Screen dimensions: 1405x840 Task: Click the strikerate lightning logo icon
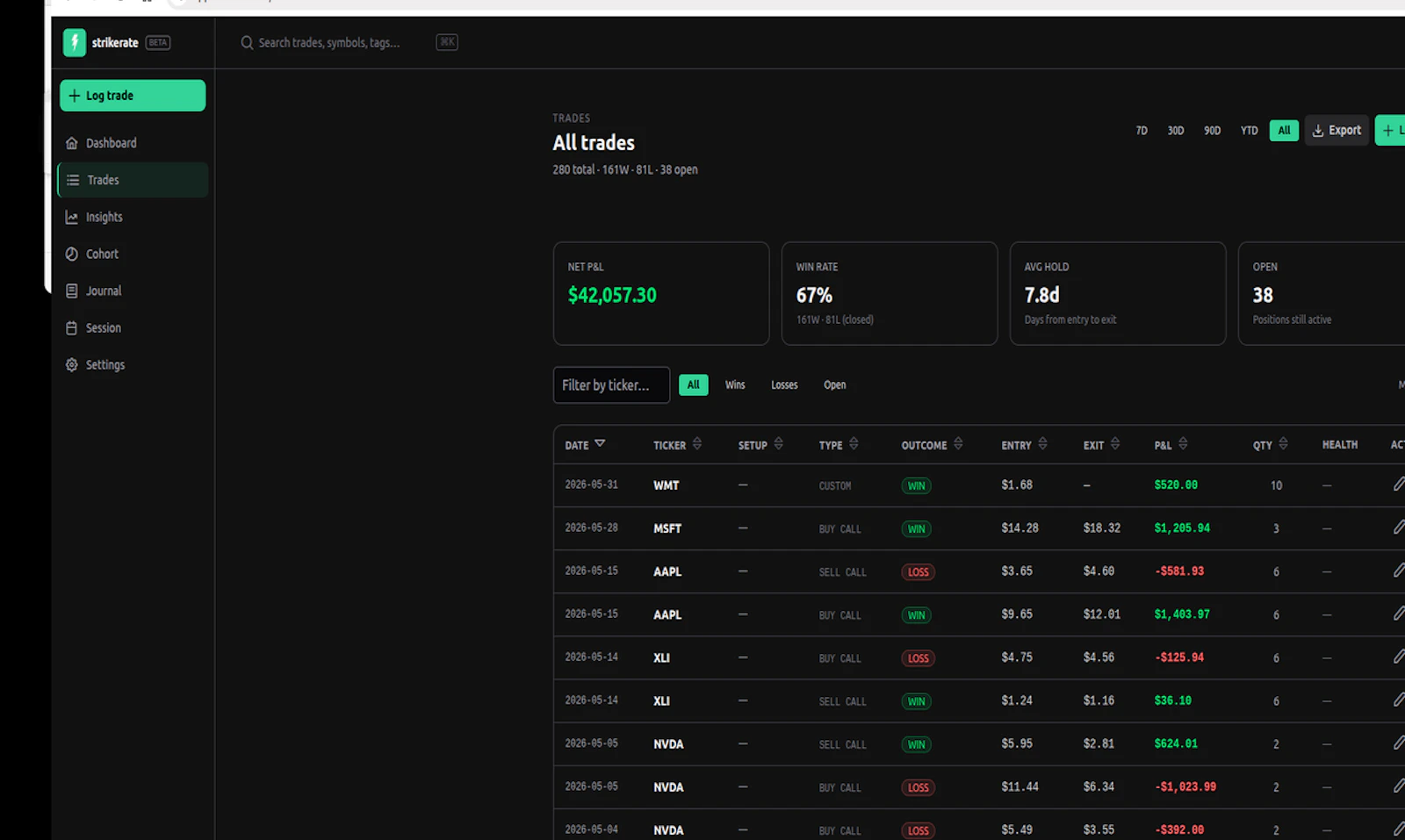pyautogui.click(x=75, y=42)
